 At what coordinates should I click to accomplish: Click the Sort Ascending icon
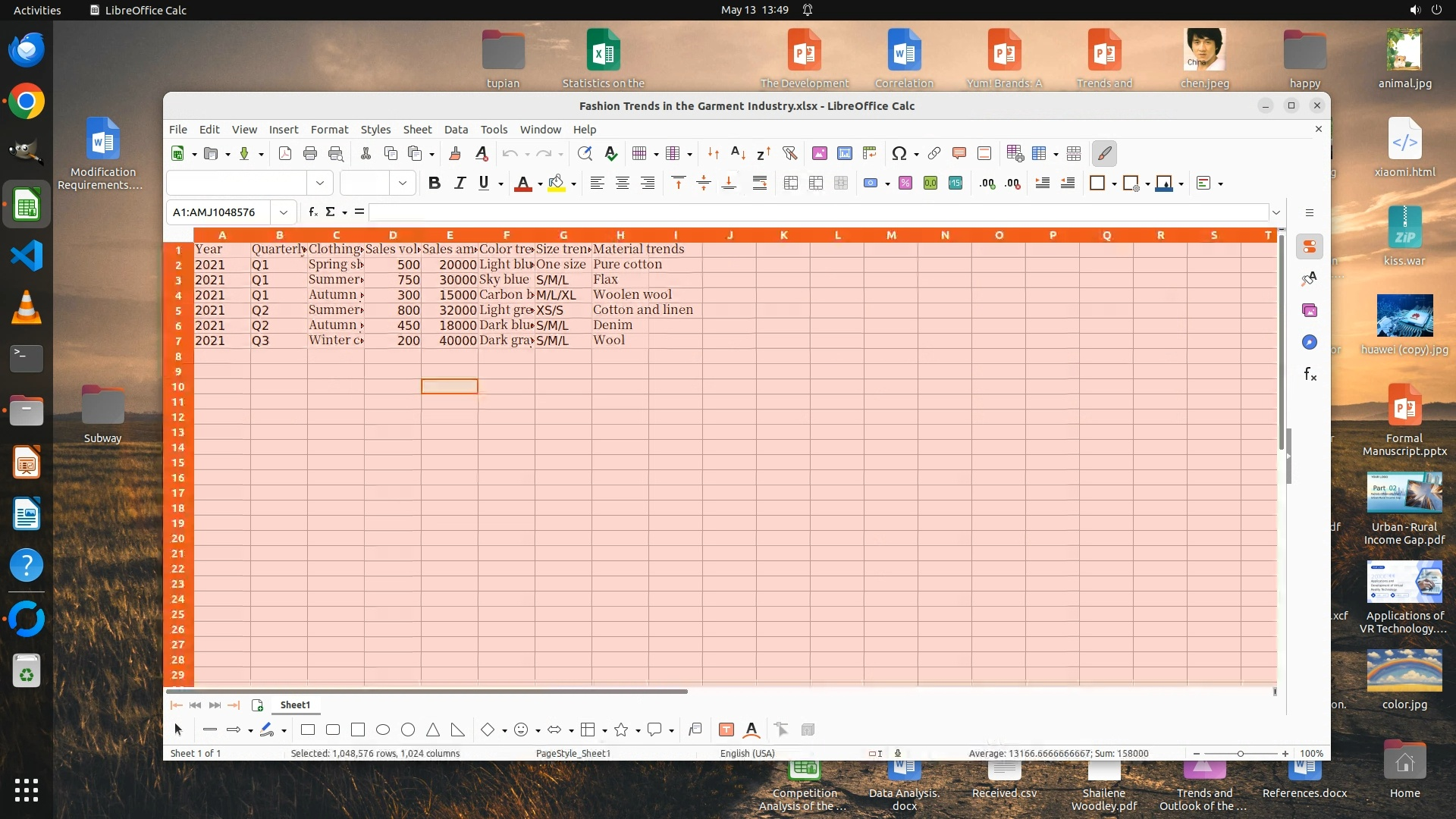click(738, 154)
